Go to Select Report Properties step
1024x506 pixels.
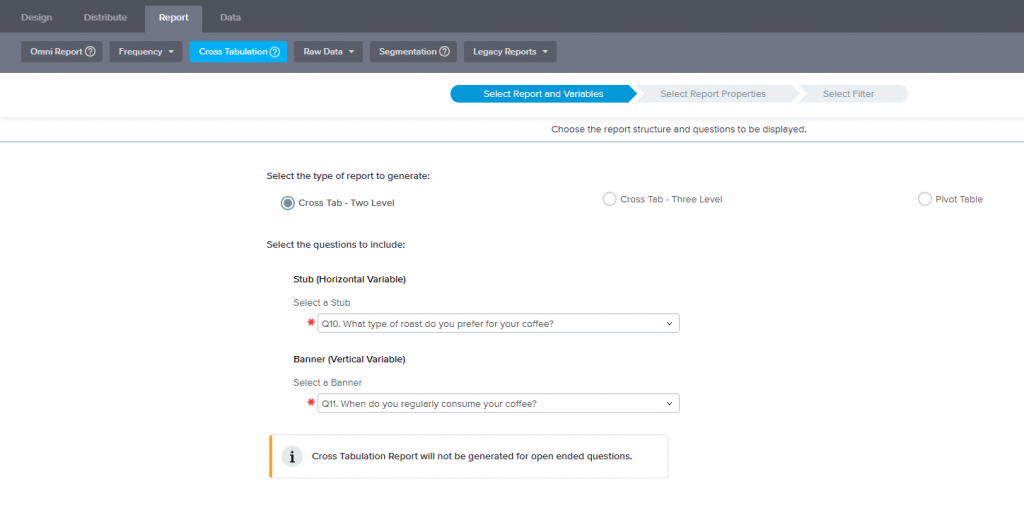click(x=713, y=94)
